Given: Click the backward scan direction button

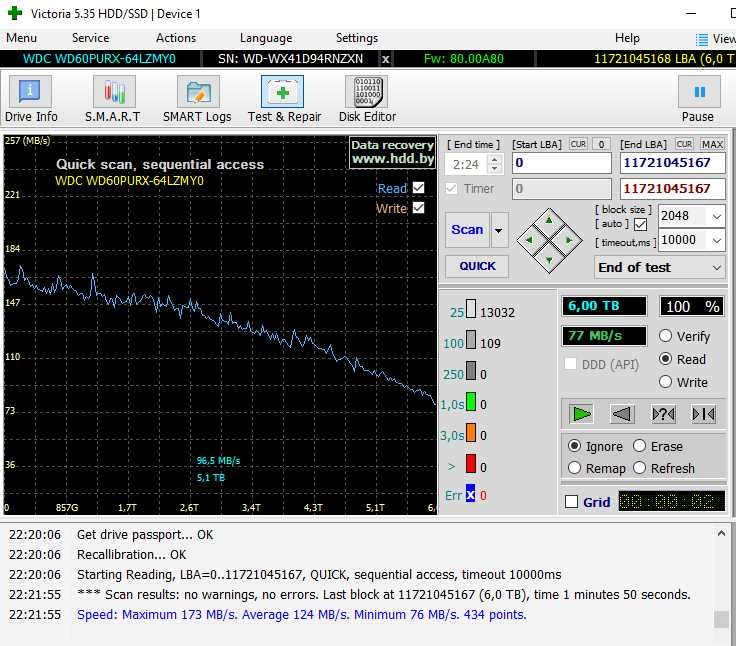Looking at the screenshot, I should [622, 413].
